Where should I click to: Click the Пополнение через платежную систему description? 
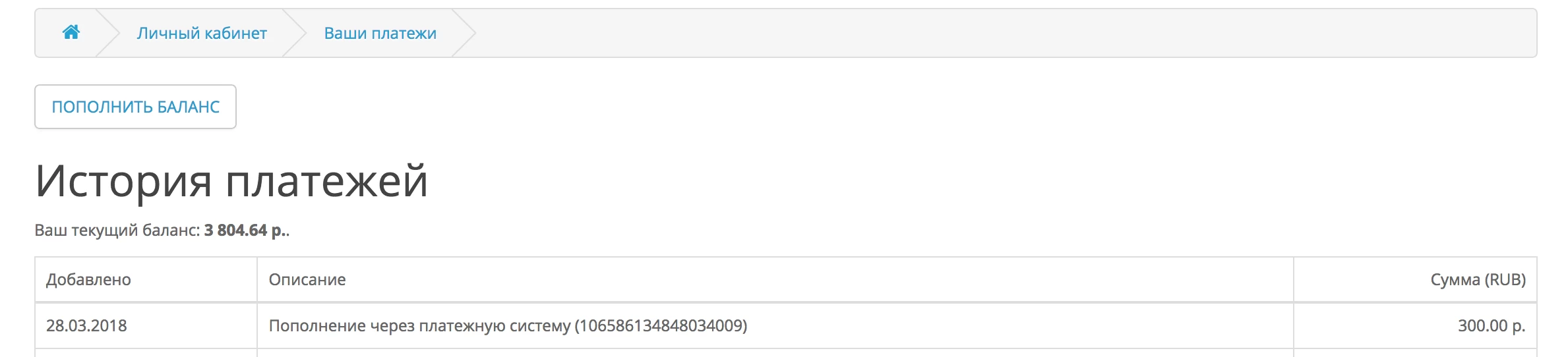click(x=419, y=325)
